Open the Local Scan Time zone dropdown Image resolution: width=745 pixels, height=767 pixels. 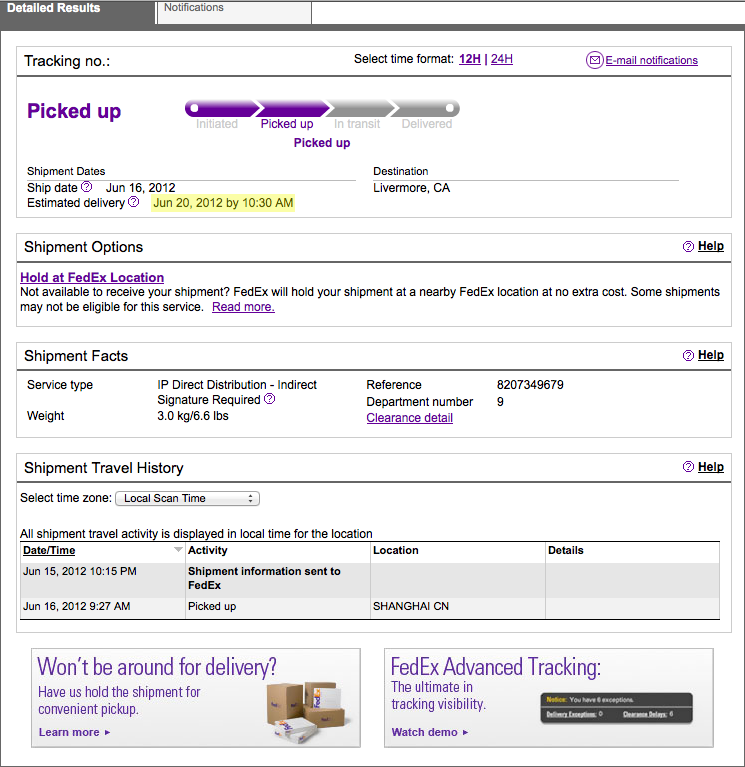coord(187,498)
